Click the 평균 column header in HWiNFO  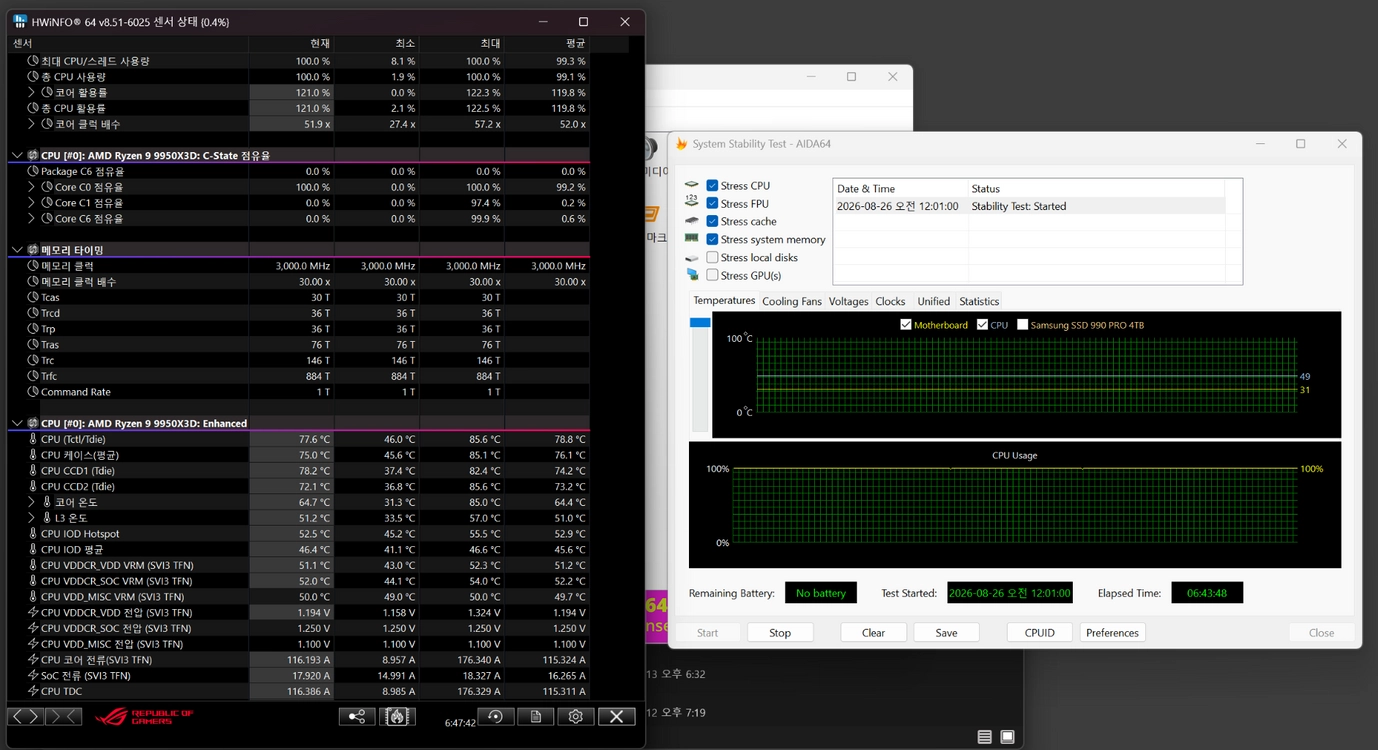[547, 44]
